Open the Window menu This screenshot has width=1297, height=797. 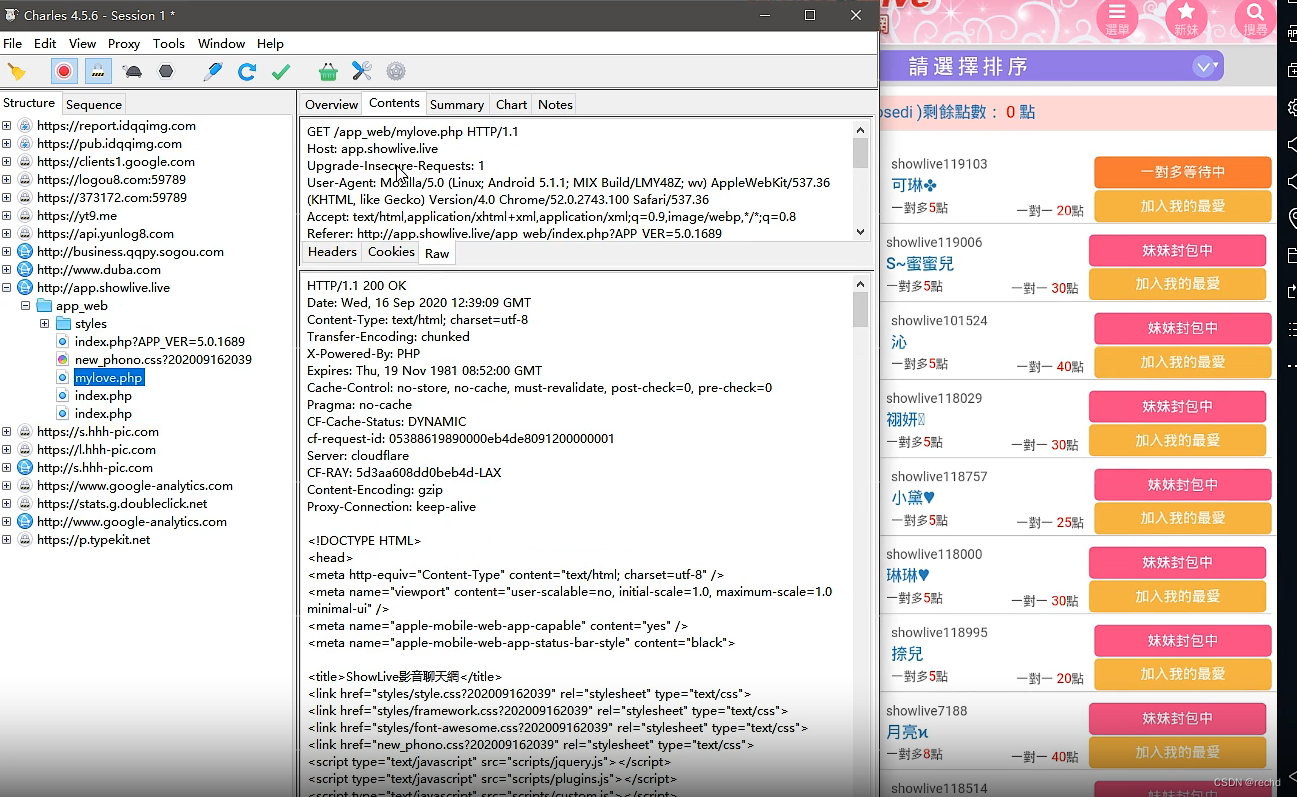(221, 44)
